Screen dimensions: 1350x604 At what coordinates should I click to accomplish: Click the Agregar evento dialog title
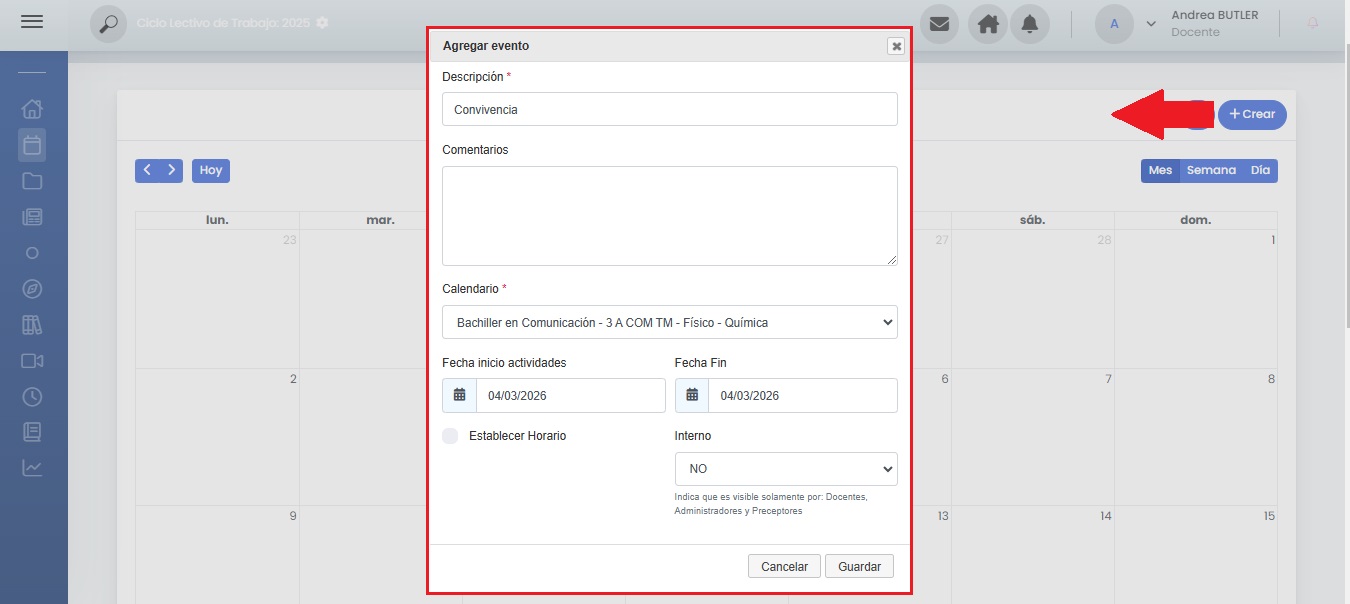486,46
